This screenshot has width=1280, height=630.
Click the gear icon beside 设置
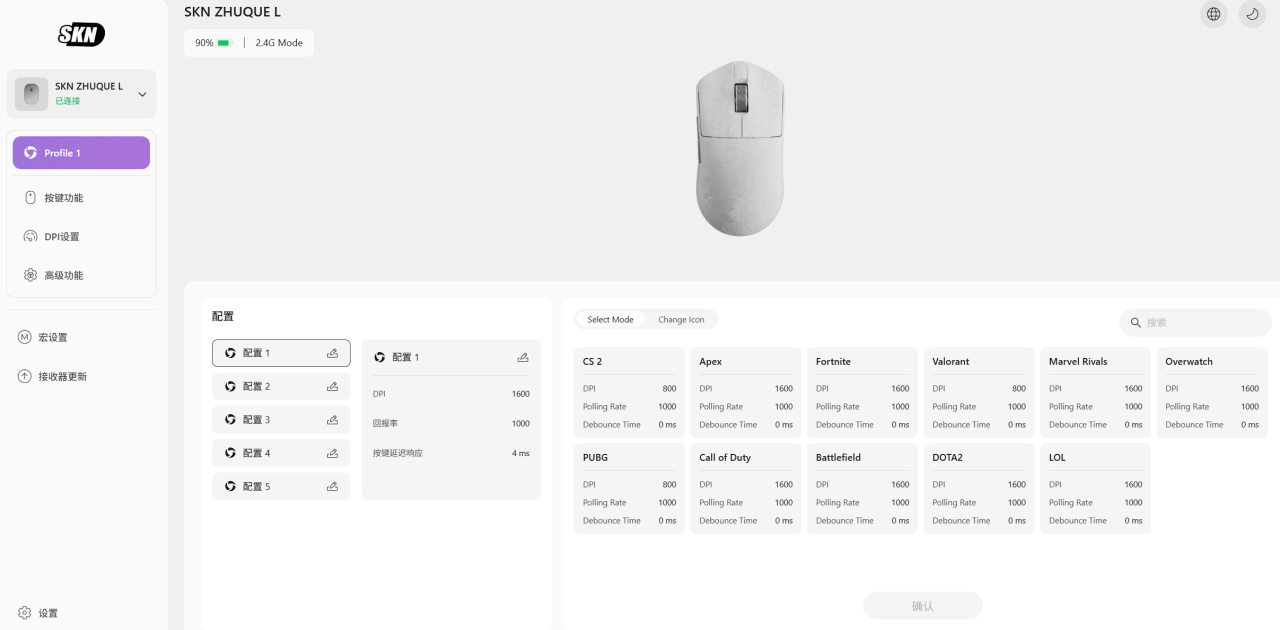point(25,613)
